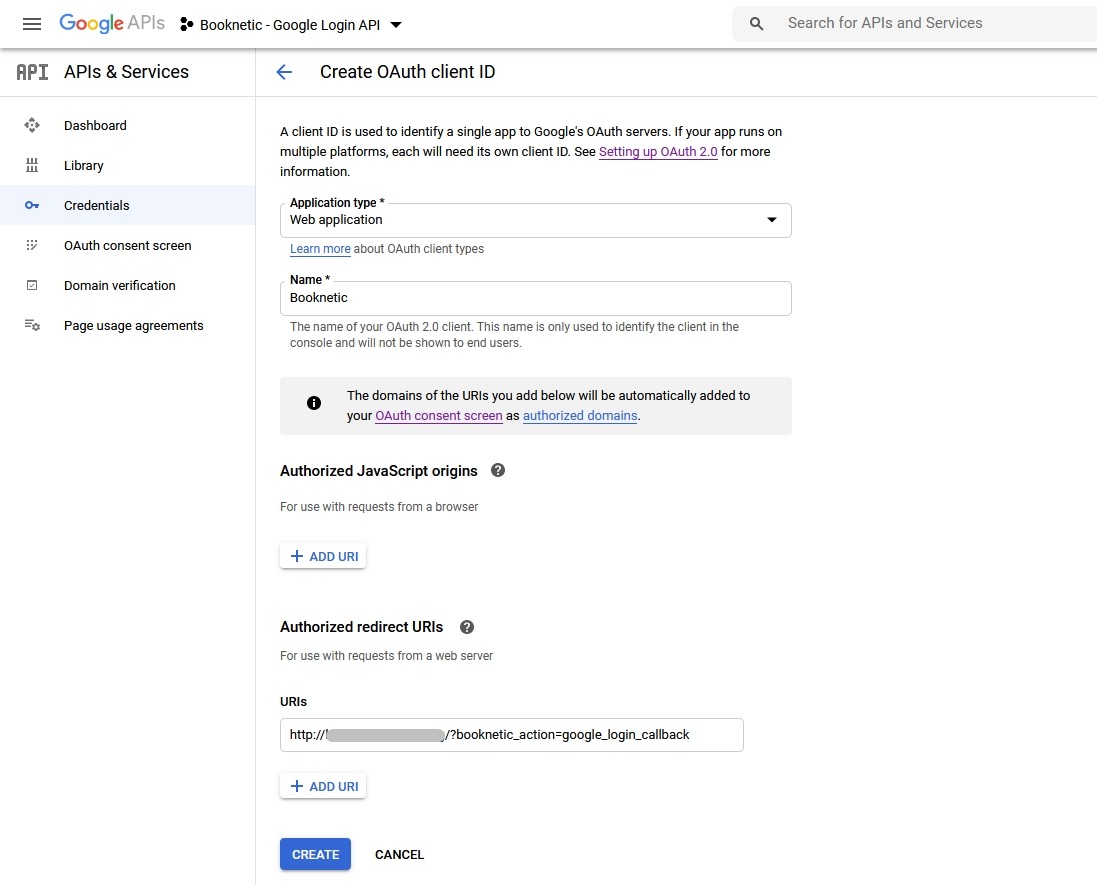The image size is (1097, 885).
Task: Click the OAuth consent screen sidebar icon
Action: tap(31, 245)
